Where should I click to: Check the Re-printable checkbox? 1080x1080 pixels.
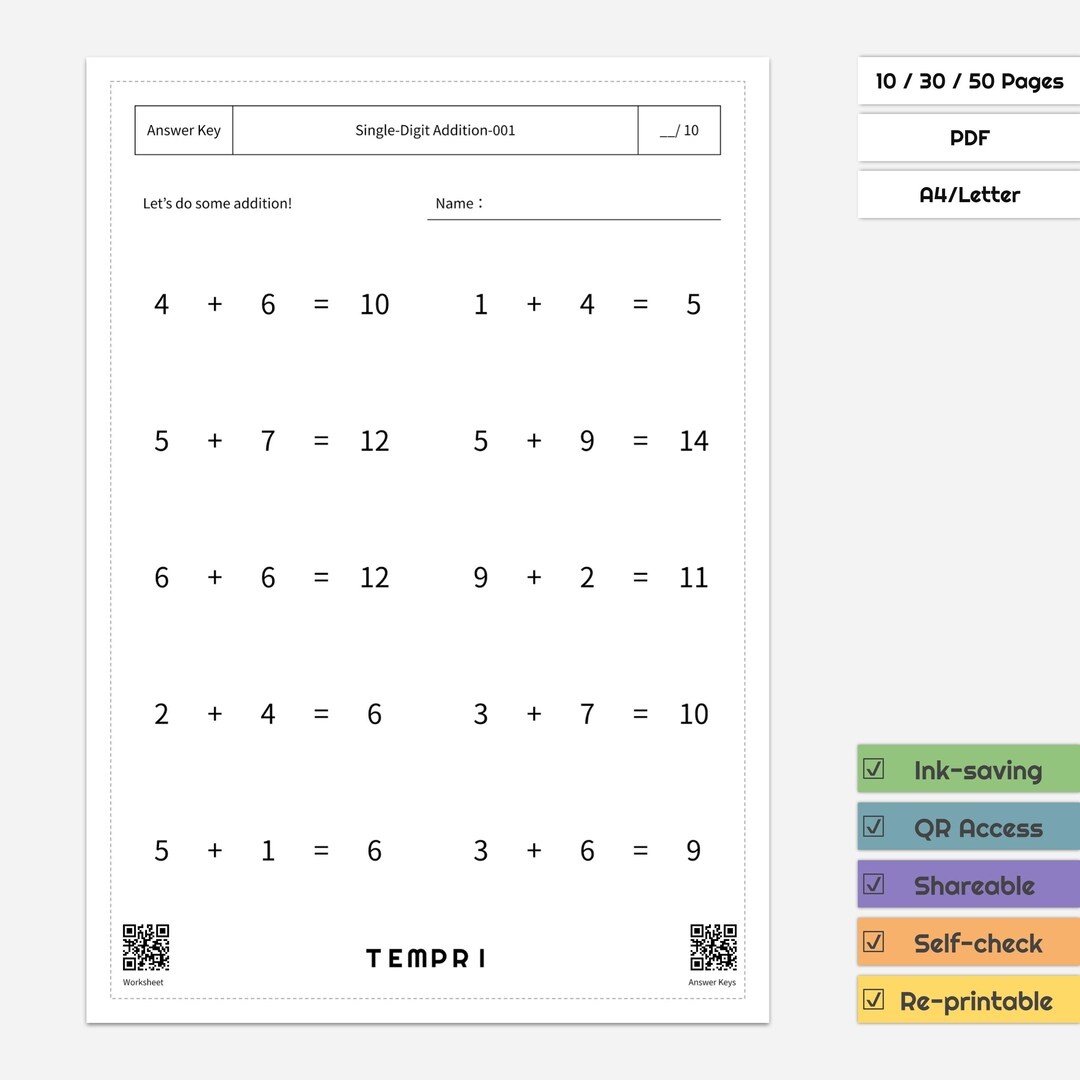[874, 999]
